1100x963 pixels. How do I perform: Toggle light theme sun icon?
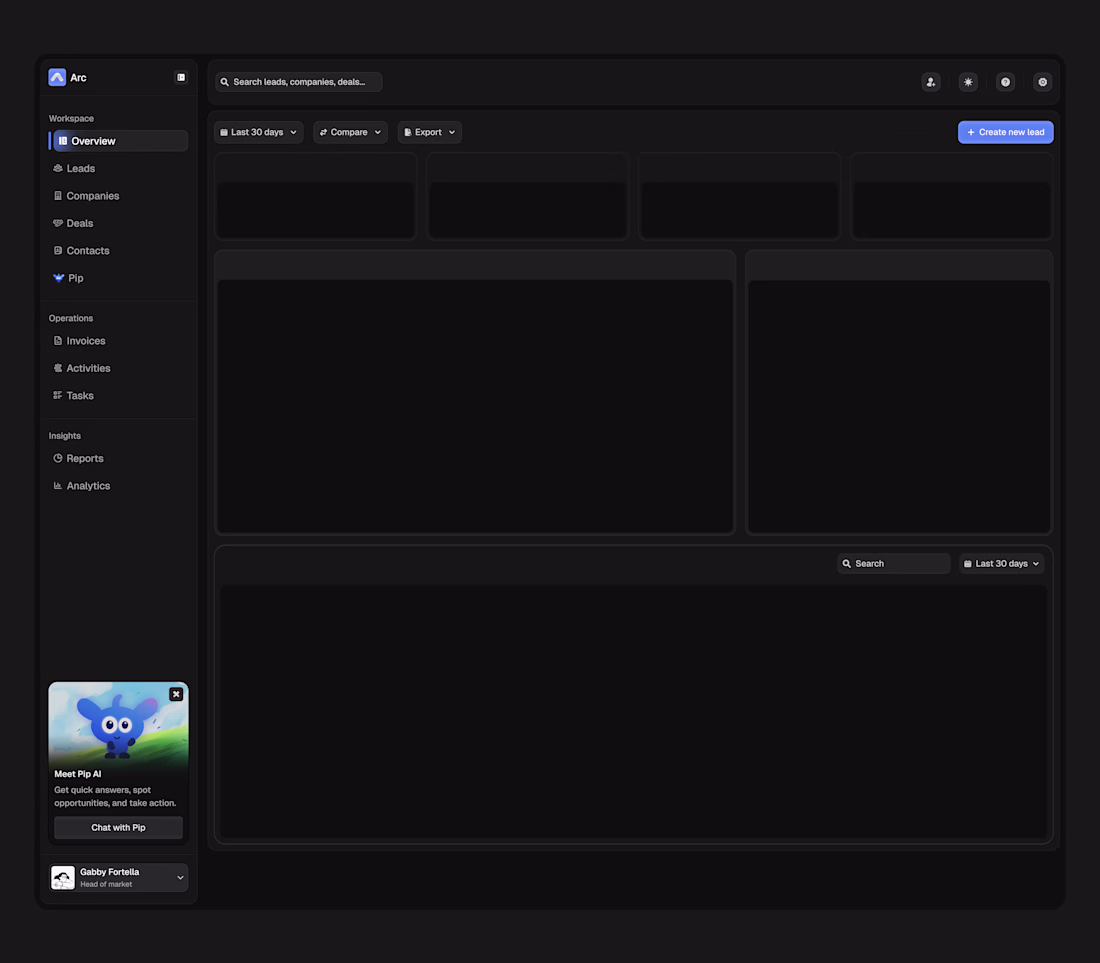tap(968, 82)
